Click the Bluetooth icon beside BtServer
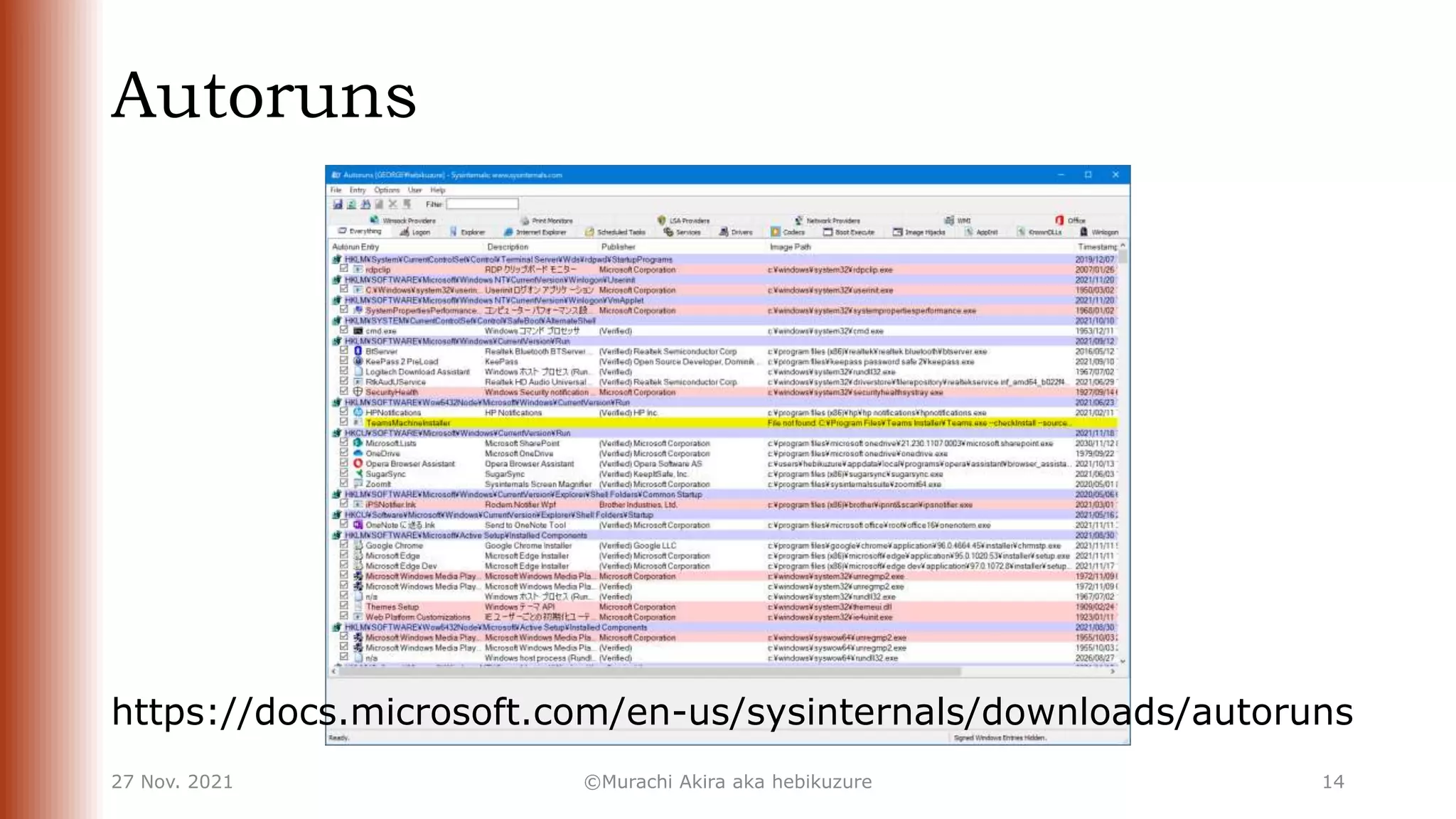Image resolution: width=1456 pixels, height=819 pixels. click(x=358, y=351)
